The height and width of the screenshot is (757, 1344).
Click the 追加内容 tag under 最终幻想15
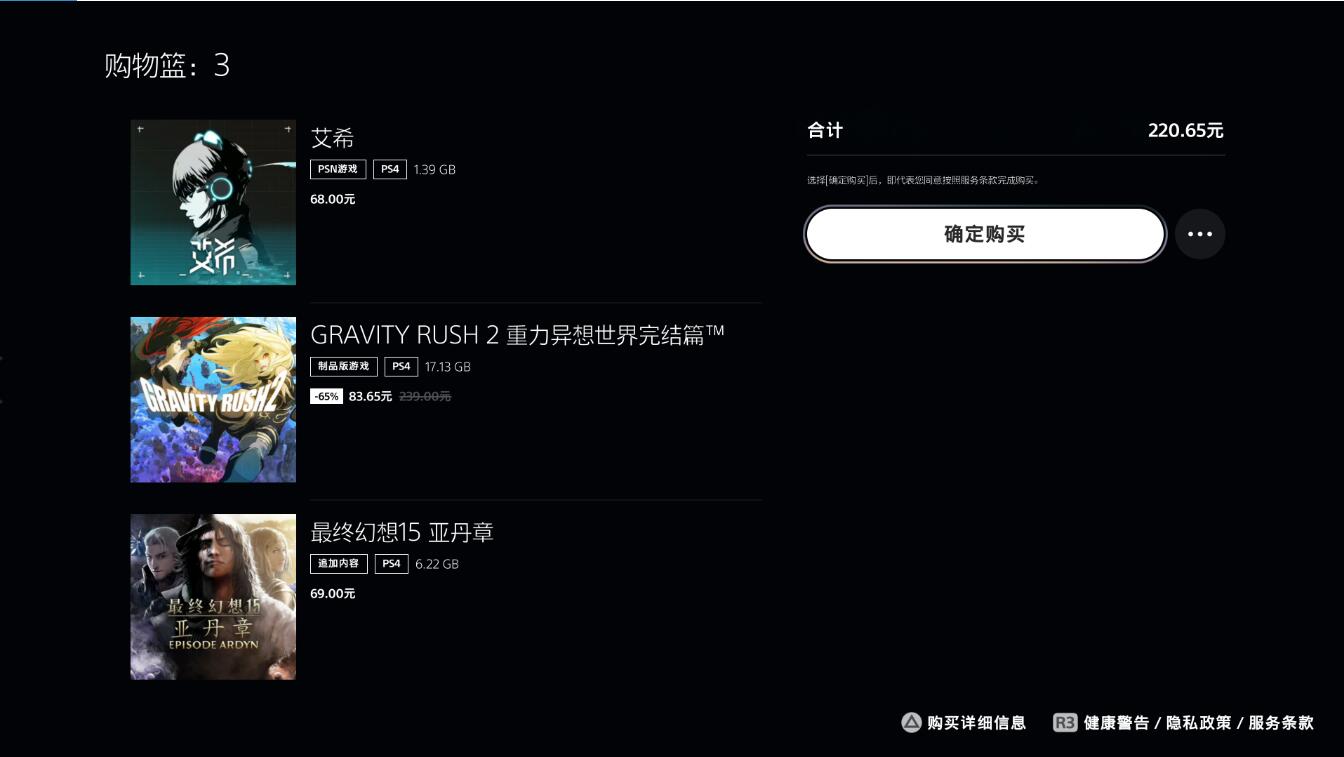[339, 563]
